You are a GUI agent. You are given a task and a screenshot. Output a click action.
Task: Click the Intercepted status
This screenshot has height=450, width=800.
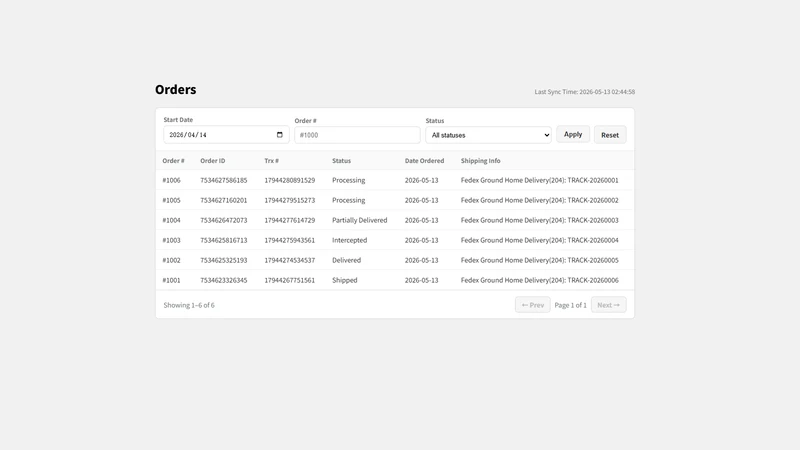349,240
